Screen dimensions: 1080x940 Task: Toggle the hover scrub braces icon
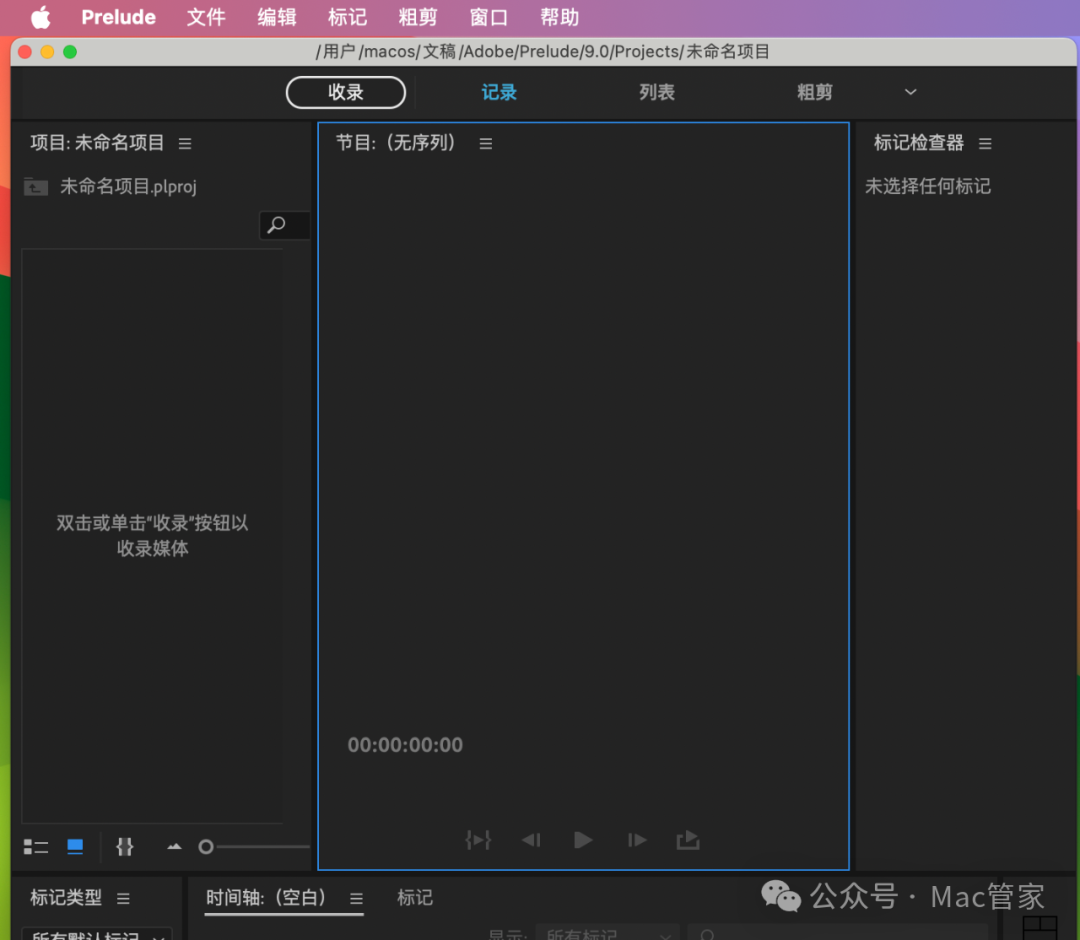click(124, 846)
